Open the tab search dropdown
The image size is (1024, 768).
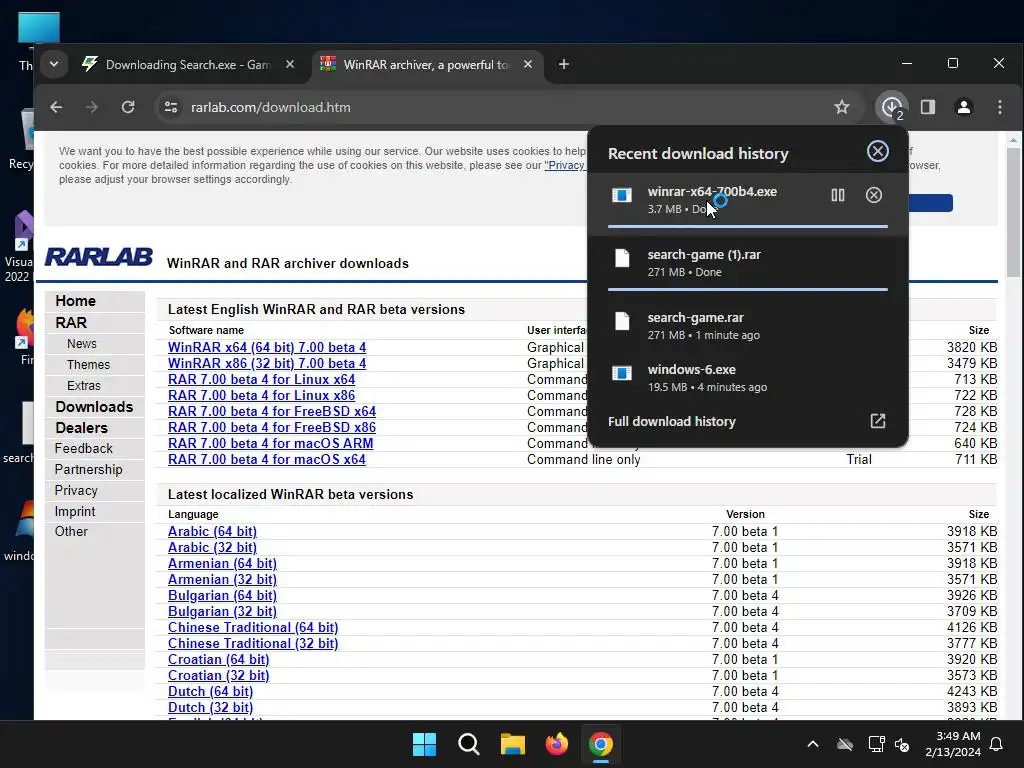54,64
